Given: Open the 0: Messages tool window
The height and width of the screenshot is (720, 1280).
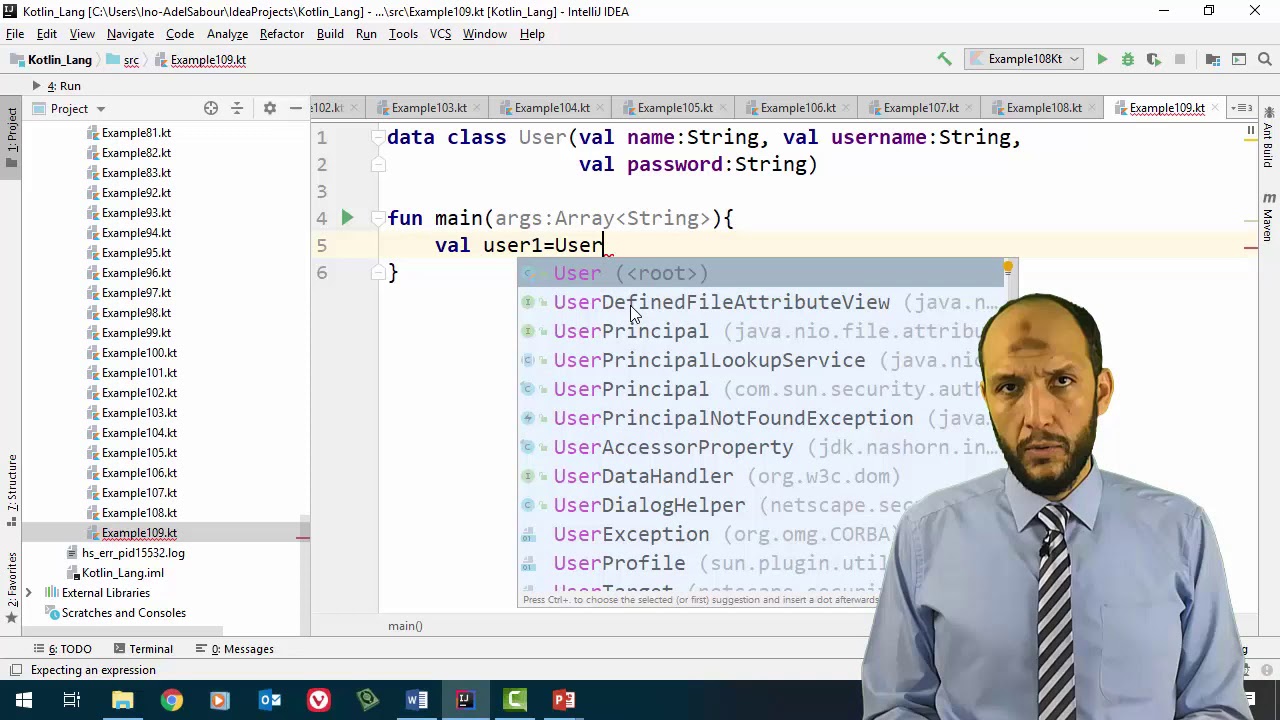Looking at the screenshot, I should click(x=233, y=649).
